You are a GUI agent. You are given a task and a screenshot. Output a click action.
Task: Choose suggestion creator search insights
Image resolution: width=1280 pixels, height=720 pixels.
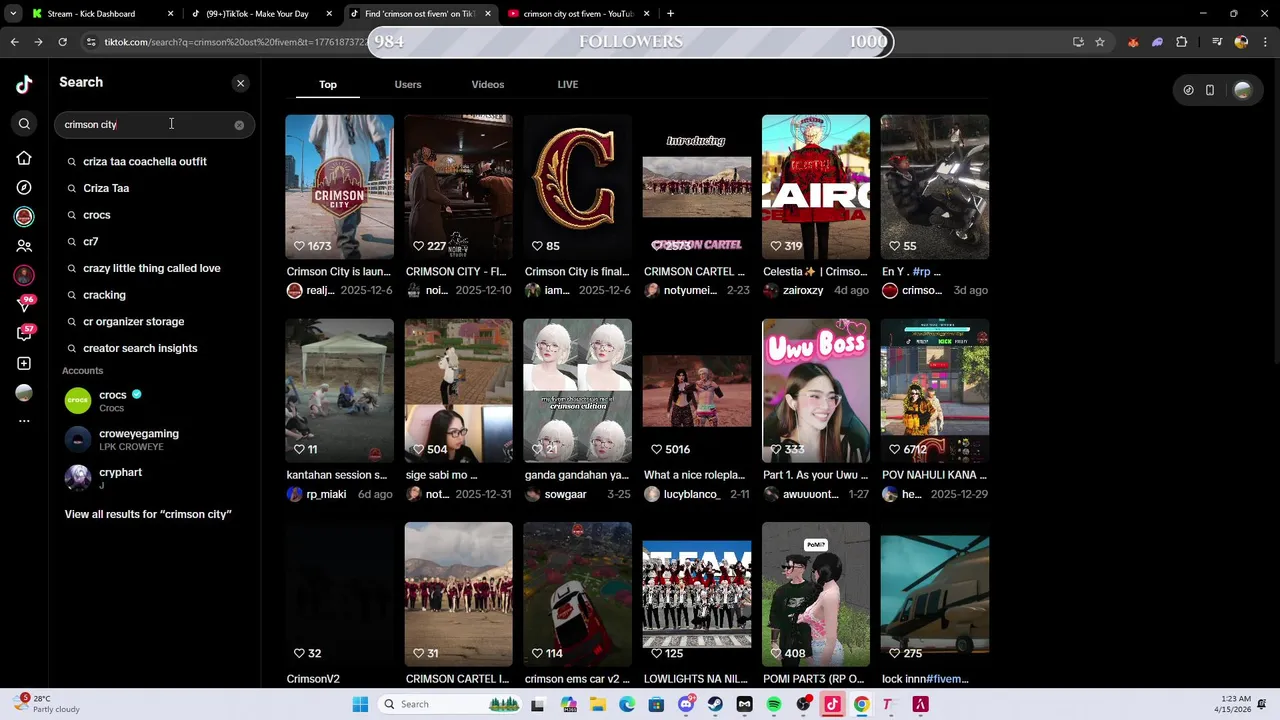point(140,348)
